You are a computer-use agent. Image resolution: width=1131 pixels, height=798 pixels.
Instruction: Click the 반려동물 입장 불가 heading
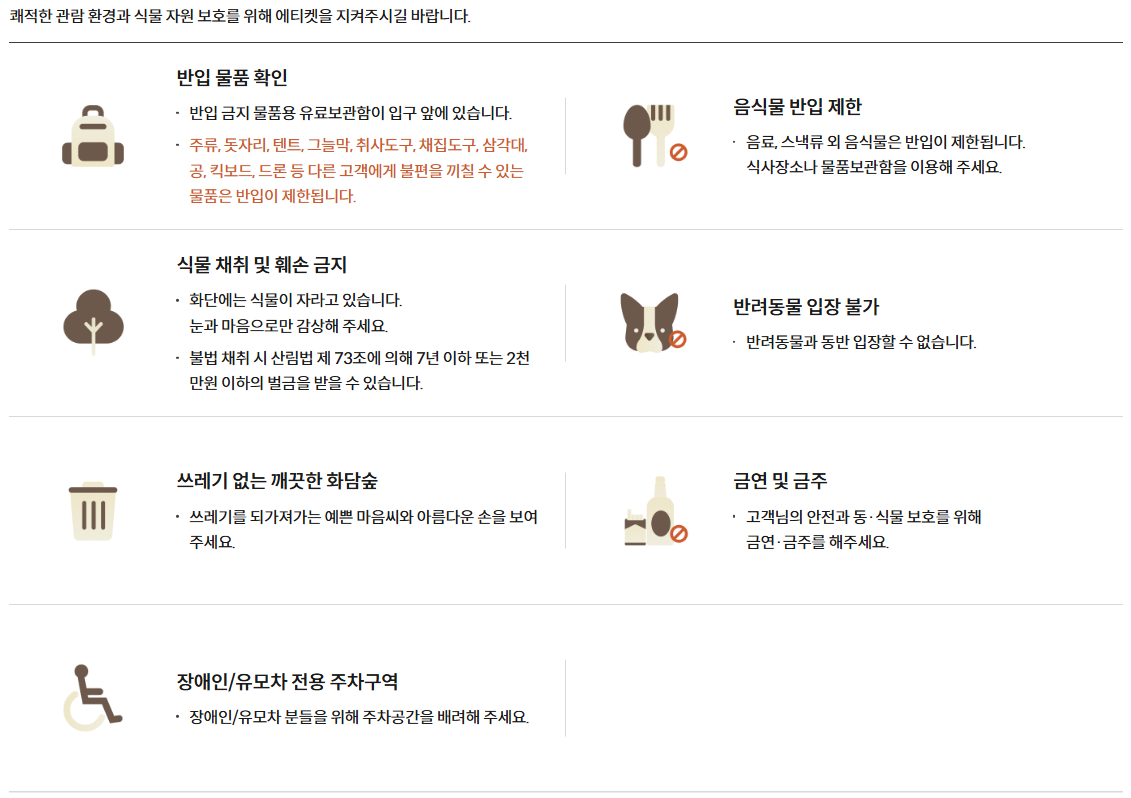click(806, 307)
